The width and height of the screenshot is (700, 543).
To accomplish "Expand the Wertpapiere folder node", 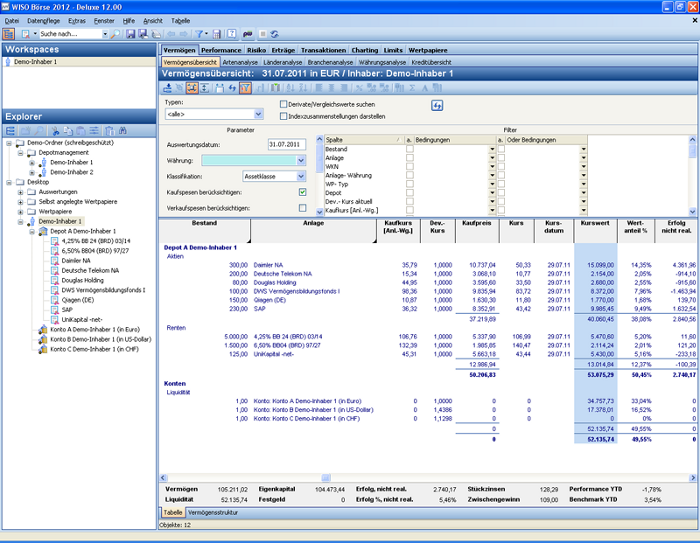I will pyautogui.click(x=20, y=212).
